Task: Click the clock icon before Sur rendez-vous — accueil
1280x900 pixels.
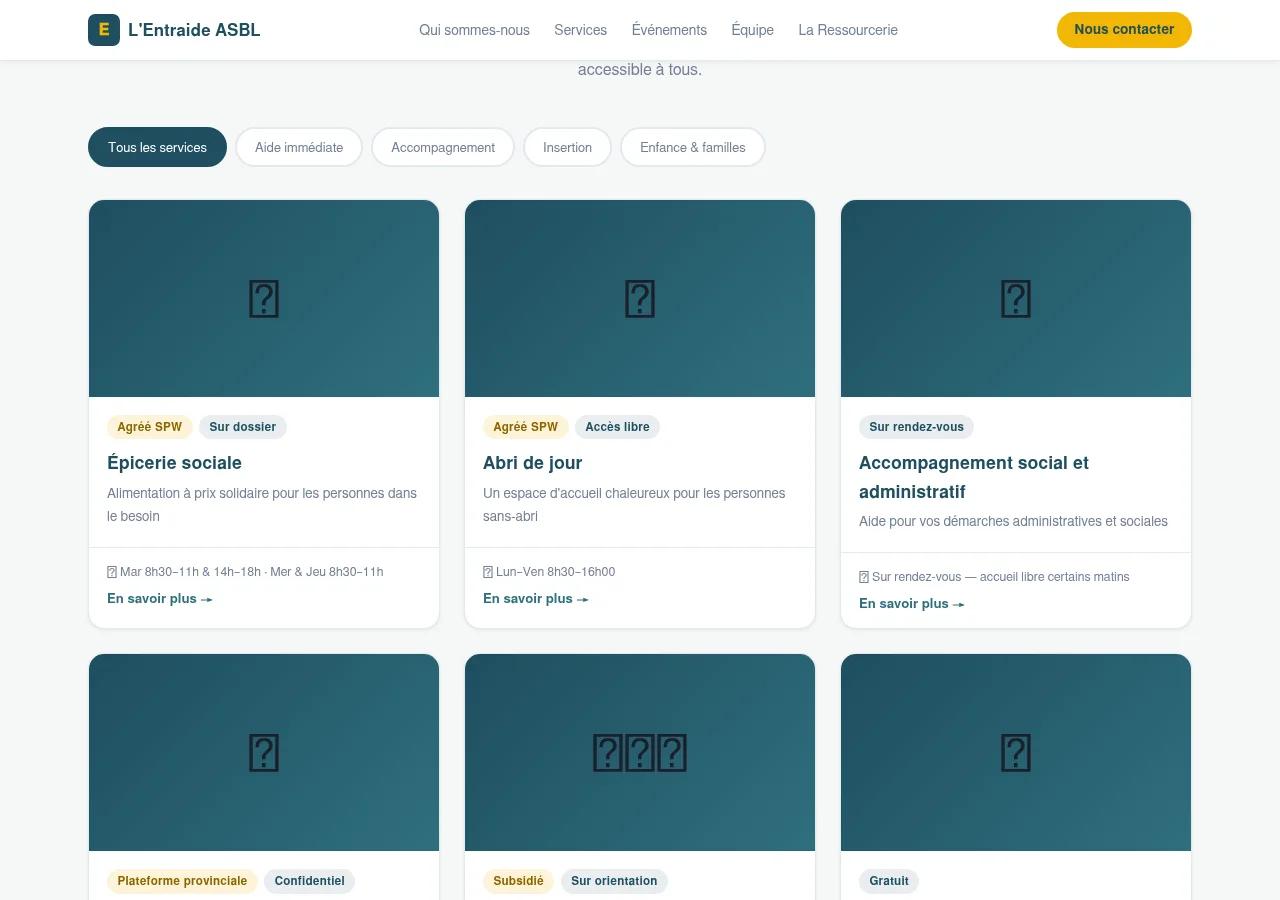Action: [864, 577]
